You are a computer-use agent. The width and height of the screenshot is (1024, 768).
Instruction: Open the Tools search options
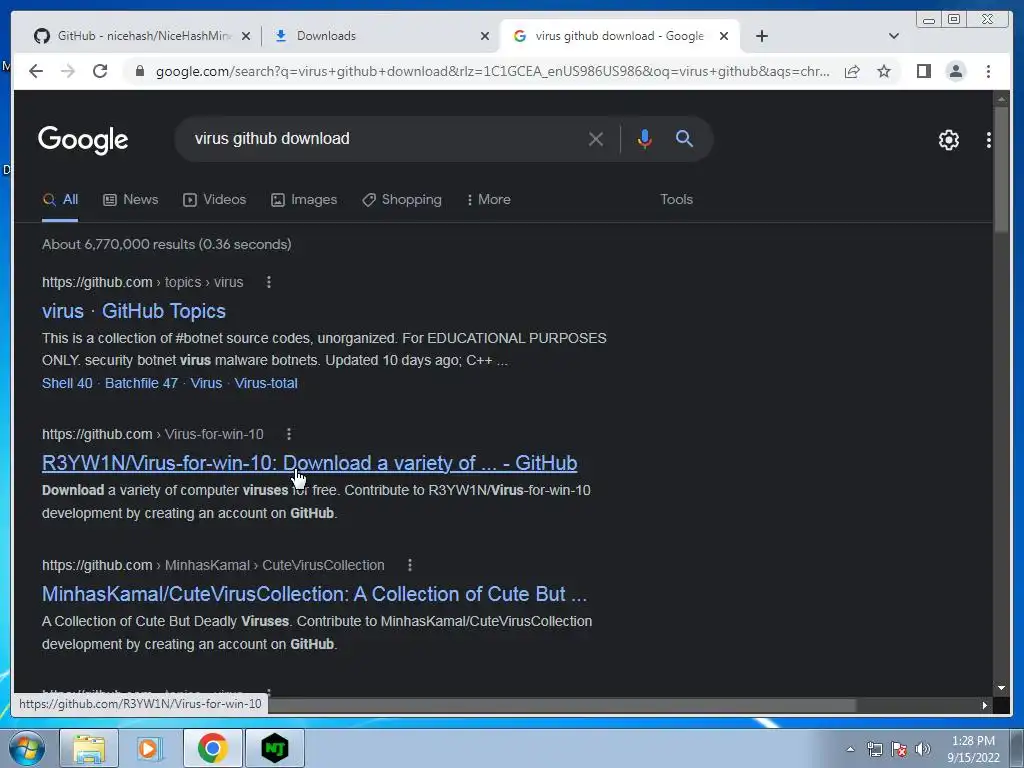point(676,200)
